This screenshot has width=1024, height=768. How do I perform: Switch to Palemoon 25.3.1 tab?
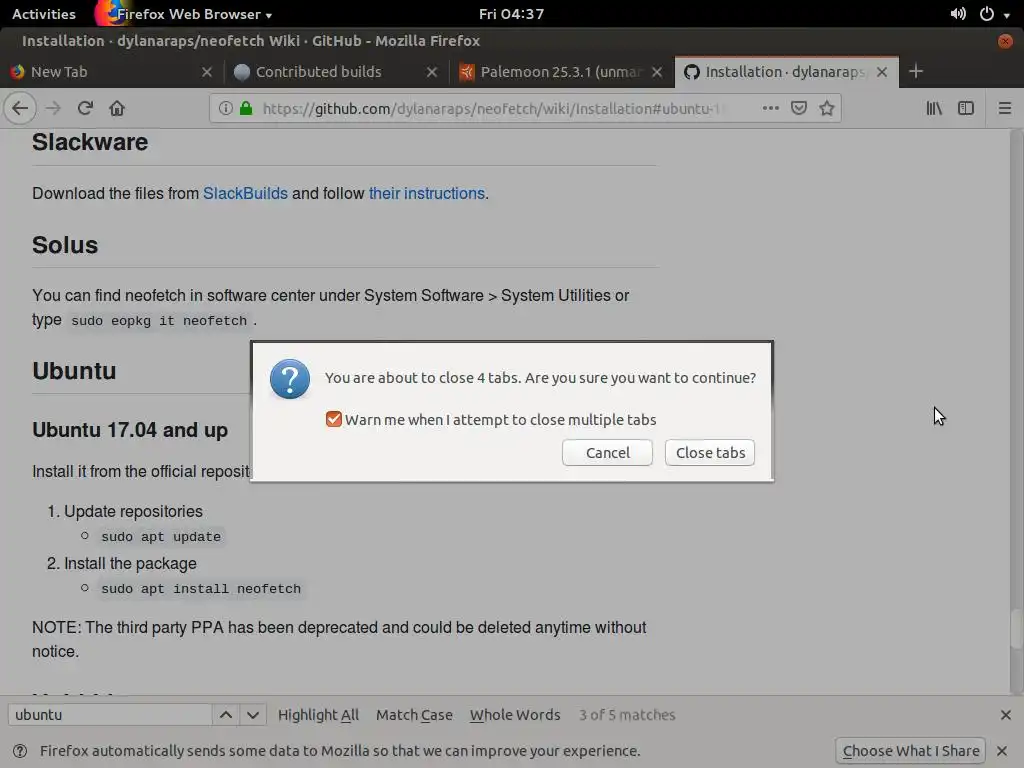point(562,72)
